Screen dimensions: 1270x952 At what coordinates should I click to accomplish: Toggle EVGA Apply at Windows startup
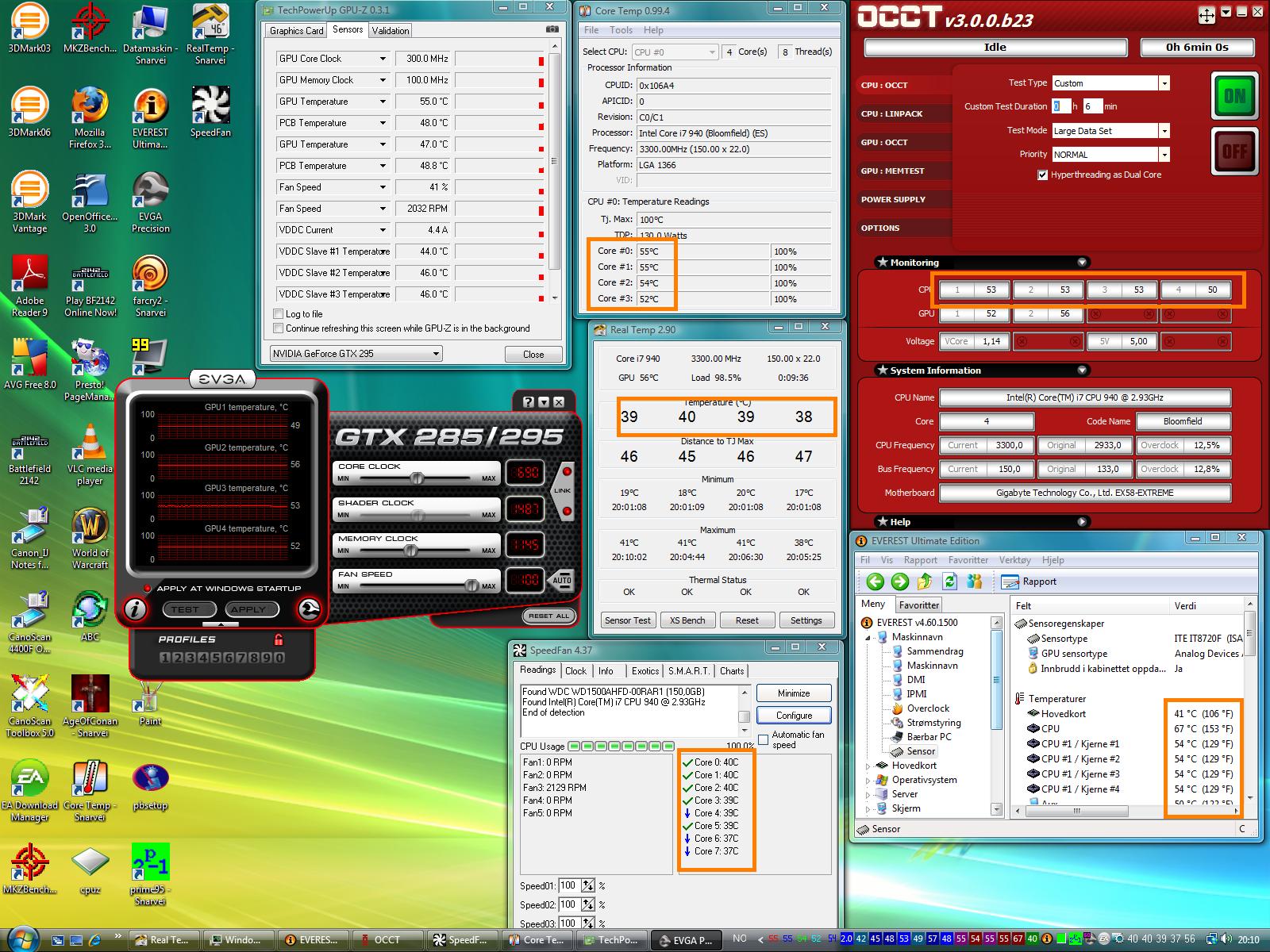pos(148,589)
